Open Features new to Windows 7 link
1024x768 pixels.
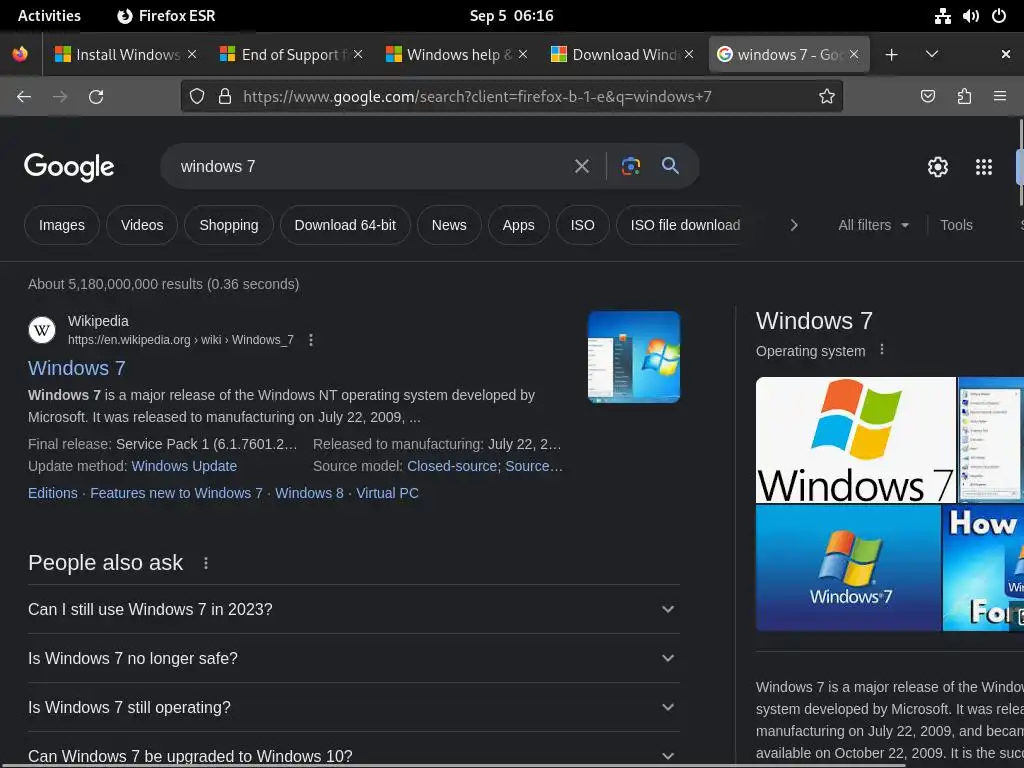(176, 494)
